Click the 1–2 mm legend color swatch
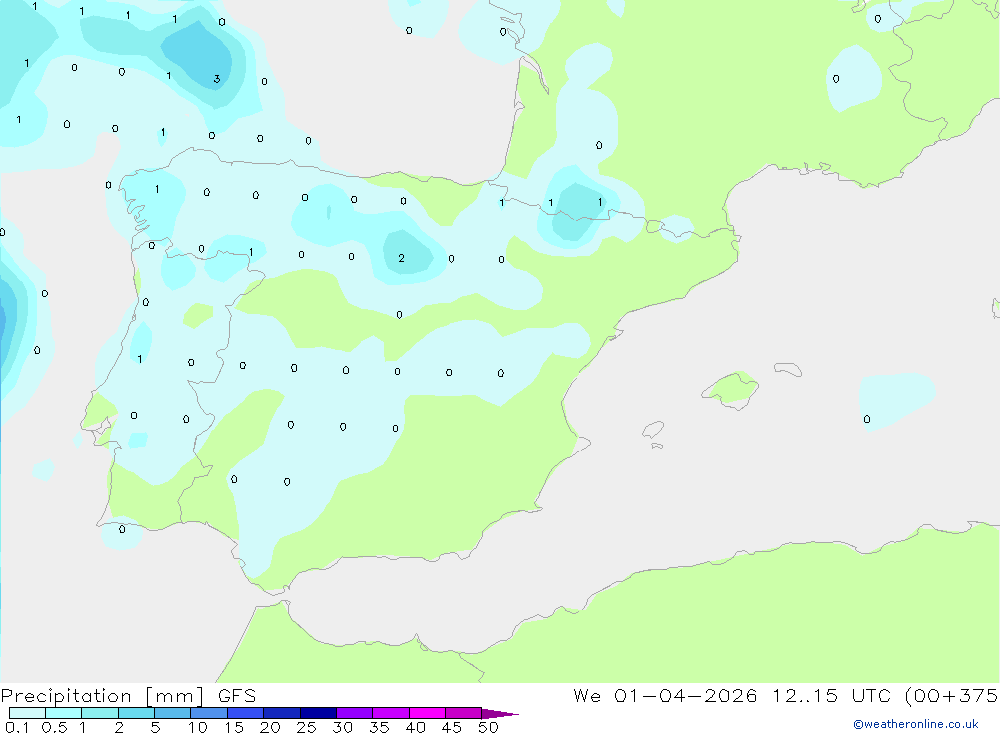This screenshot has height=733, width=1000. click(x=100, y=713)
